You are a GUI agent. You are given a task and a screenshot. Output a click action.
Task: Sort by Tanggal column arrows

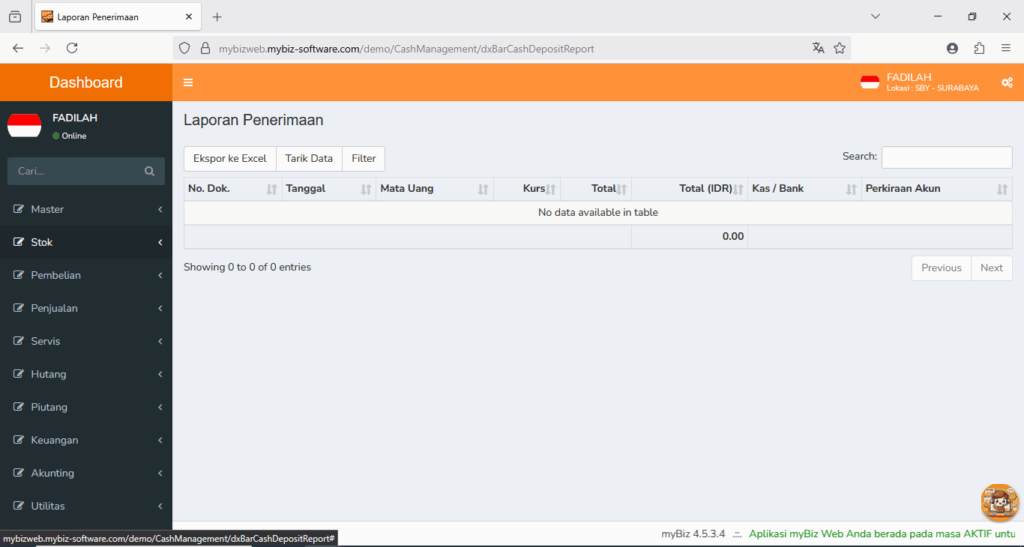pyautogui.click(x=366, y=189)
